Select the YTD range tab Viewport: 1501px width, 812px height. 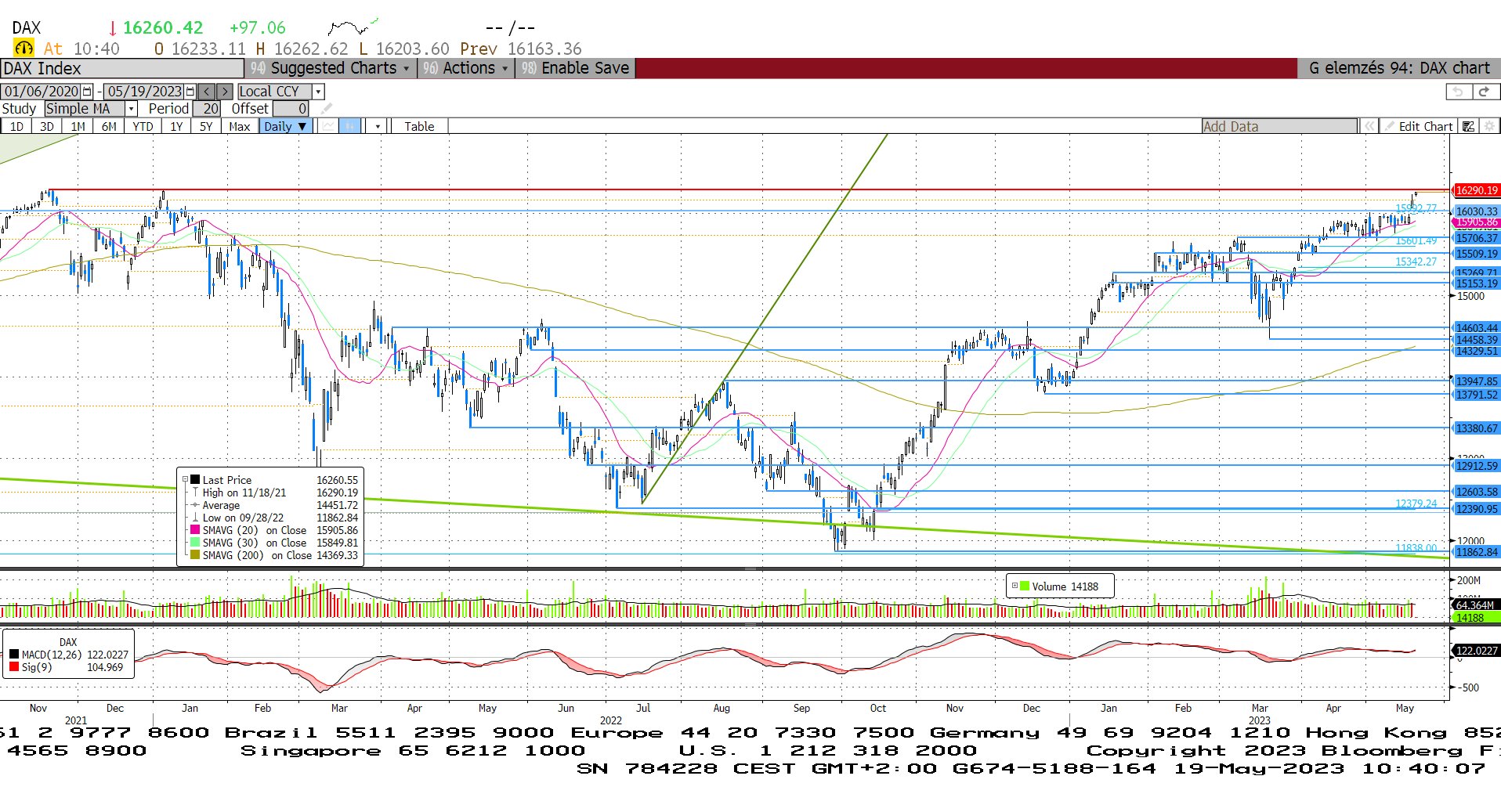143,126
